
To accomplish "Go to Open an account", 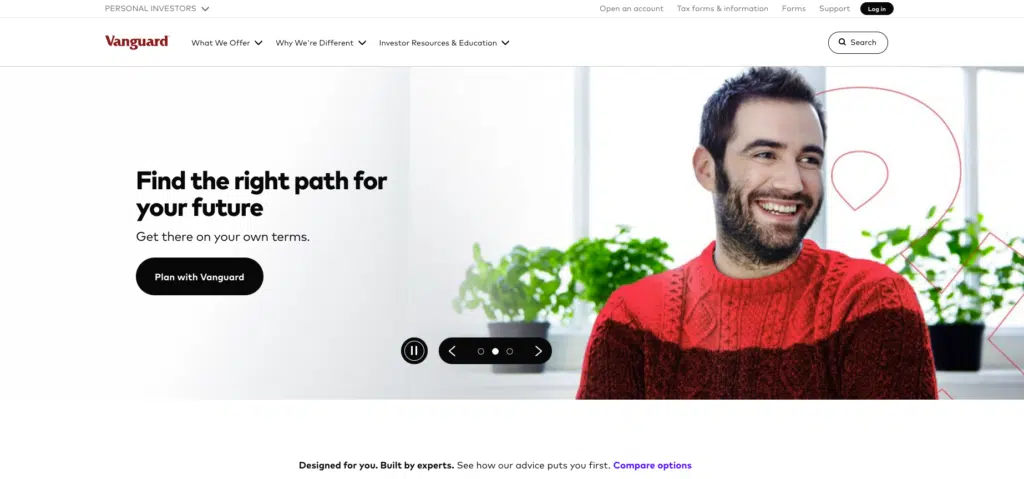I will tap(631, 8).
